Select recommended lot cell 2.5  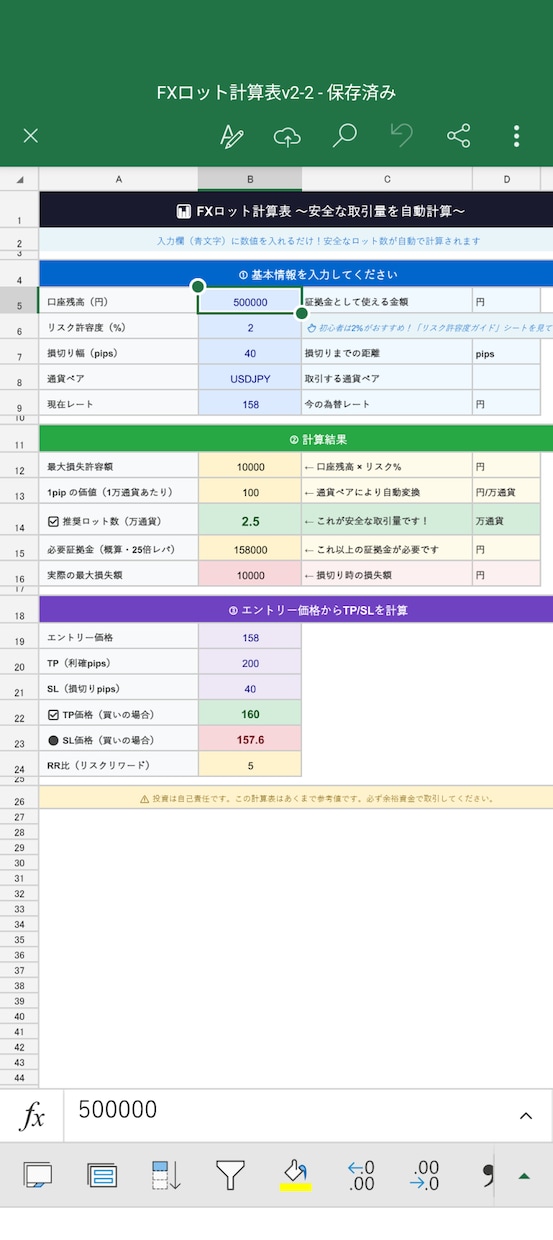250,520
